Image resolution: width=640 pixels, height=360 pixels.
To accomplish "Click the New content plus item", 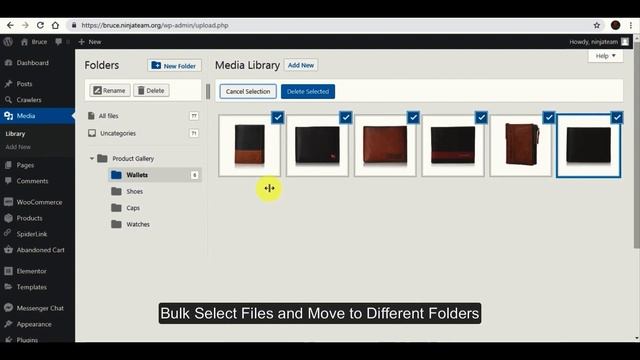I will point(89,42).
